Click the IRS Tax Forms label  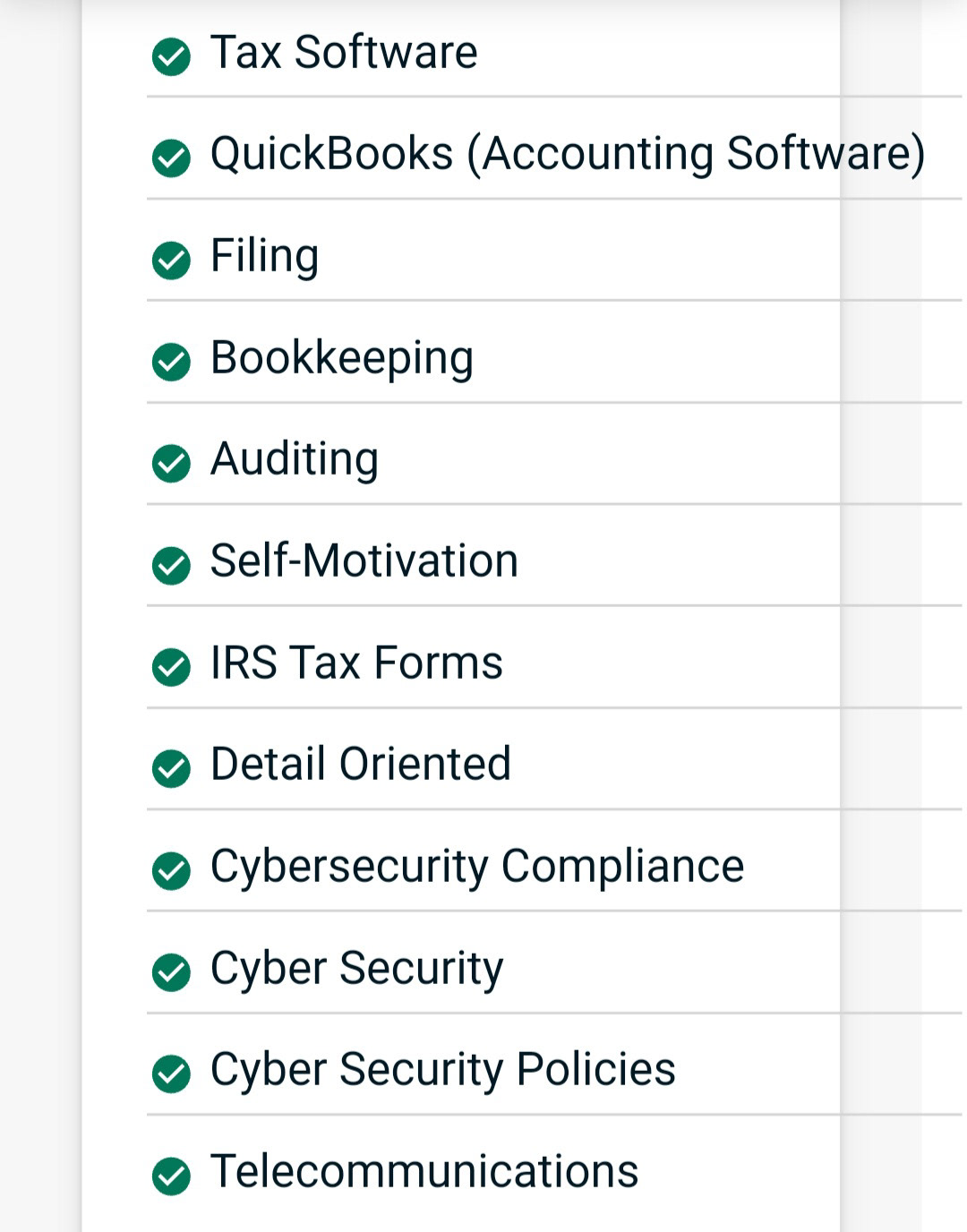[x=356, y=663]
